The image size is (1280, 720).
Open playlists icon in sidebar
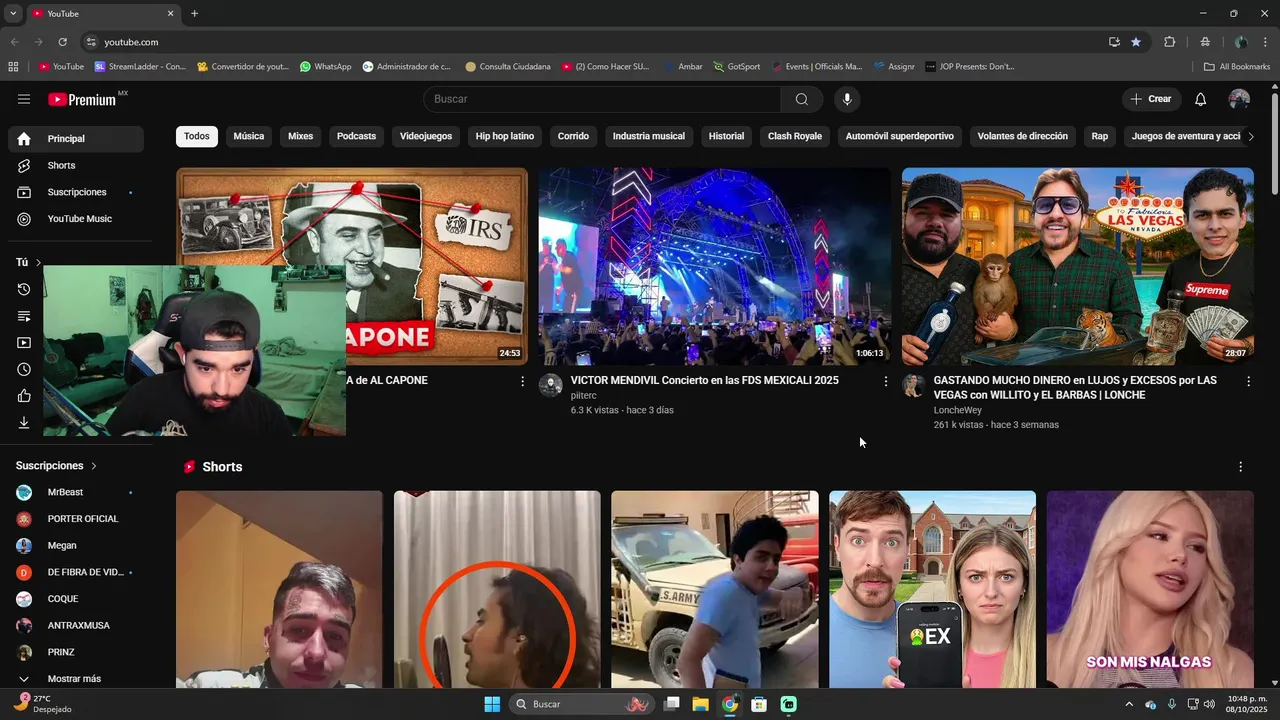tap(24, 316)
